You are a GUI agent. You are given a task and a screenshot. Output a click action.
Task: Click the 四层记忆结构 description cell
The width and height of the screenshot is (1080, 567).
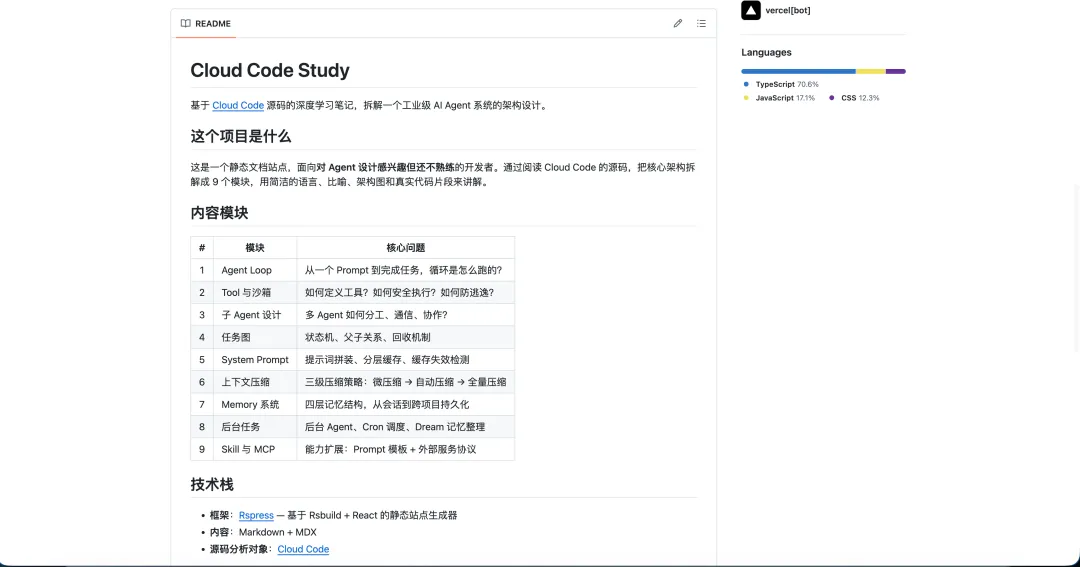(x=406, y=404)
